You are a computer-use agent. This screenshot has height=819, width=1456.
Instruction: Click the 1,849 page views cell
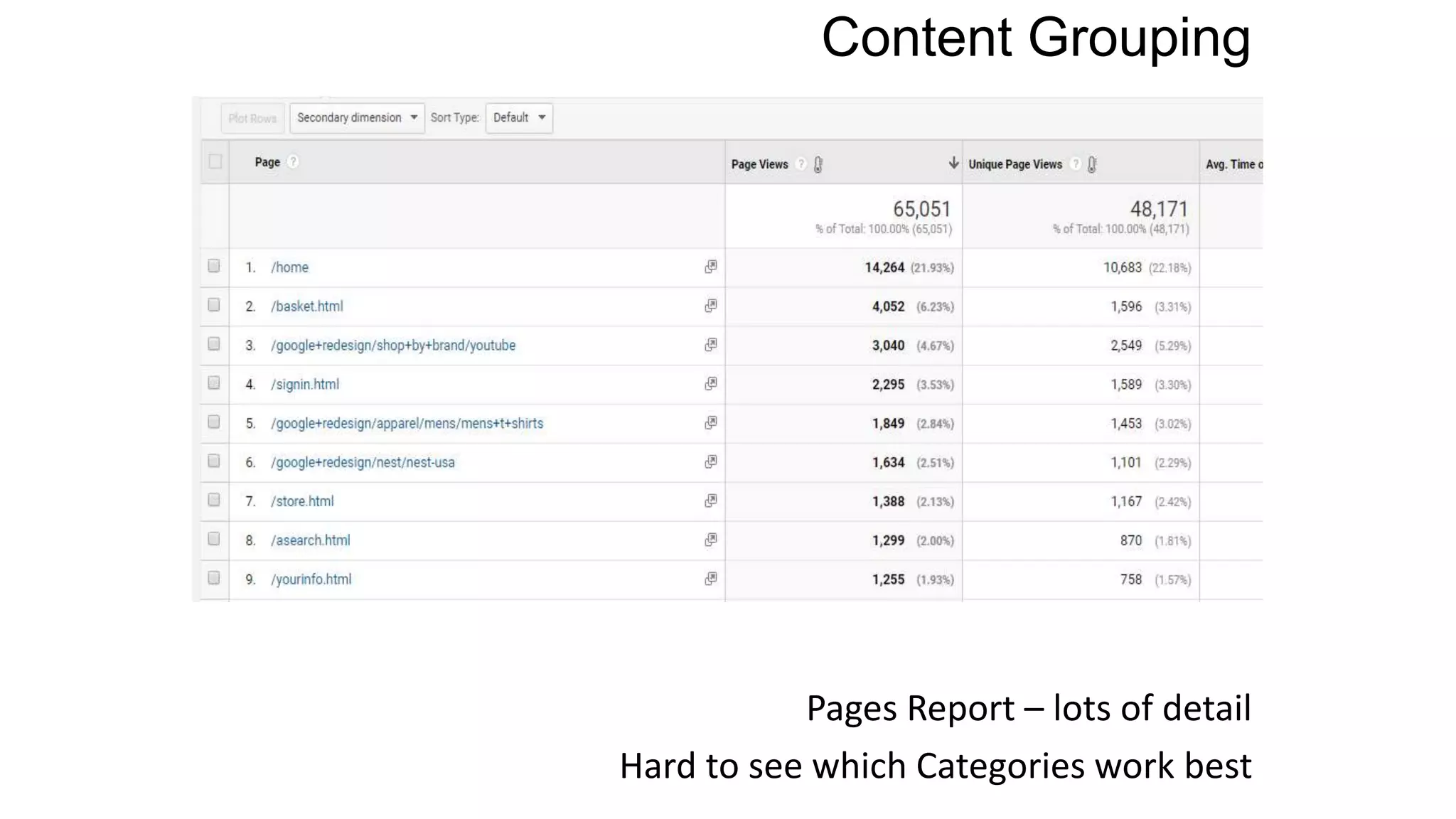889,424
